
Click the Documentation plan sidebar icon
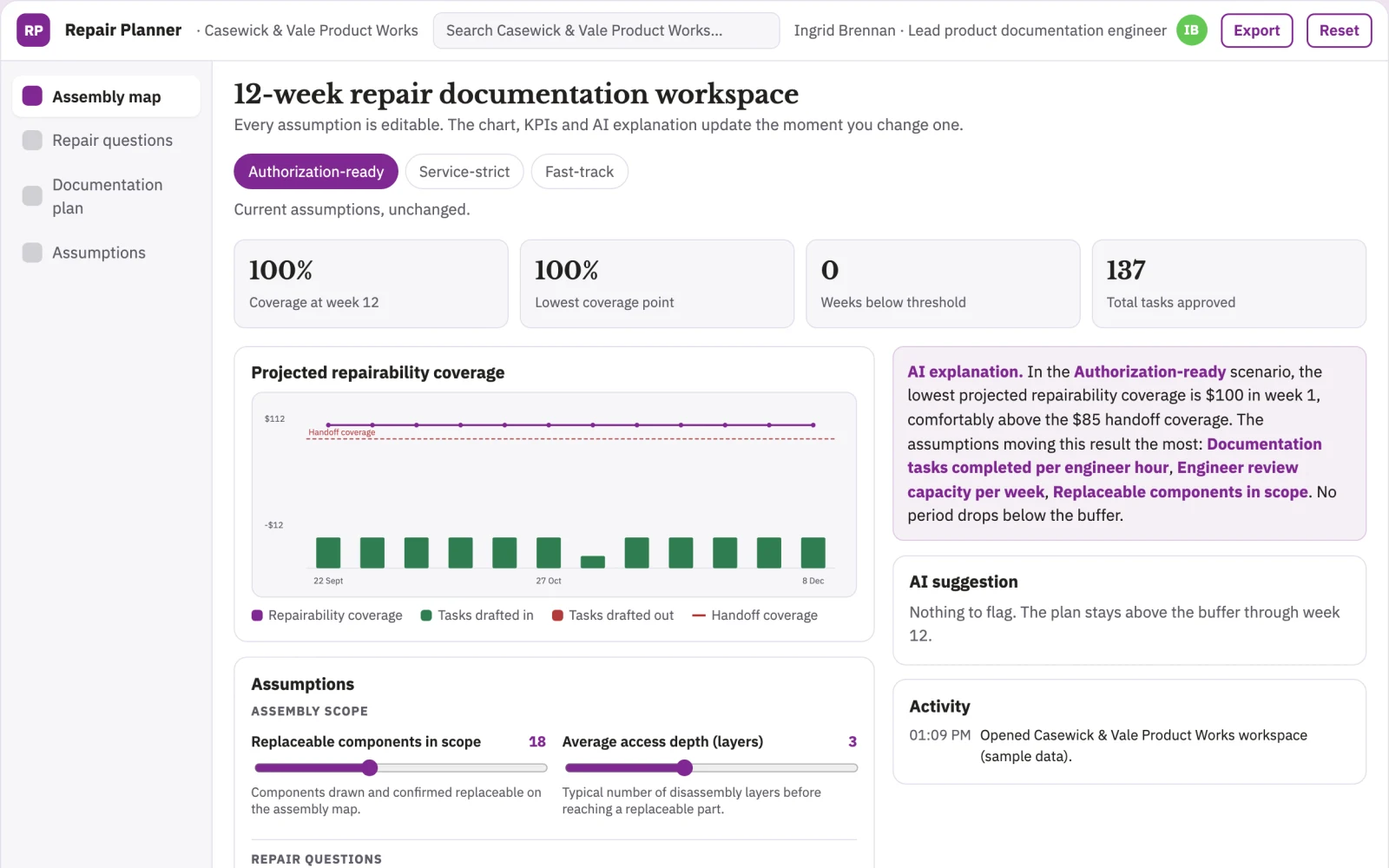(32, 196)
